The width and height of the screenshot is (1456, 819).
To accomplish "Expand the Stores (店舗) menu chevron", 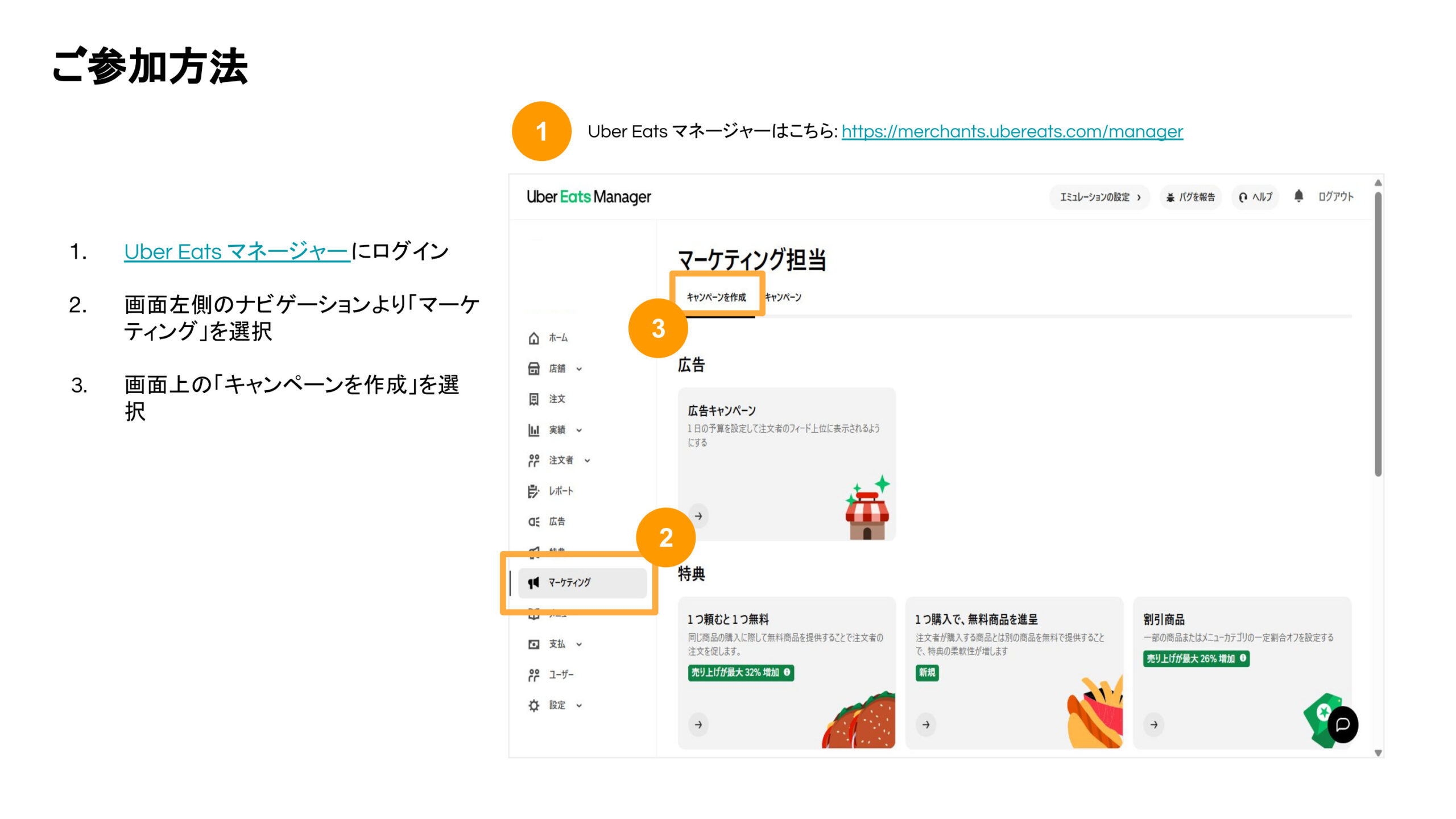I will [x=579, y=369].
